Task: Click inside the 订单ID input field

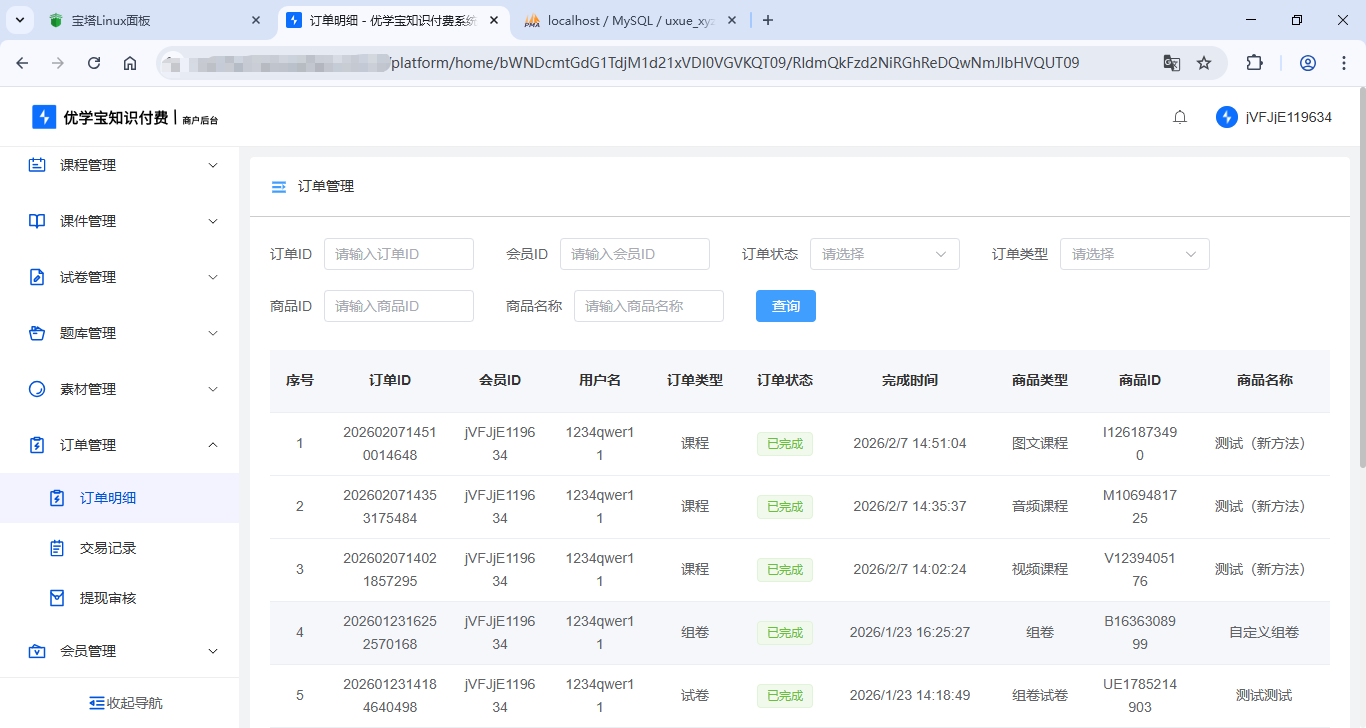Action: (398, 254)
